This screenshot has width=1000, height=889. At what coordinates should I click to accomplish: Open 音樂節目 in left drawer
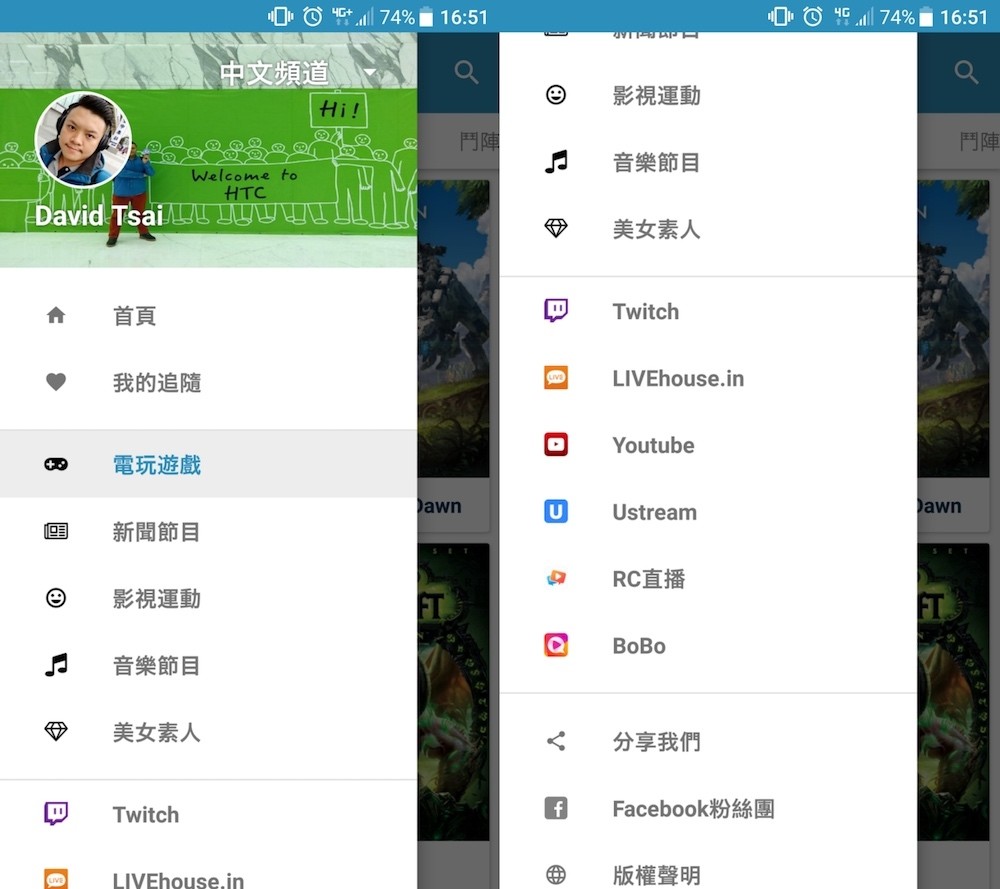point(157,666)
